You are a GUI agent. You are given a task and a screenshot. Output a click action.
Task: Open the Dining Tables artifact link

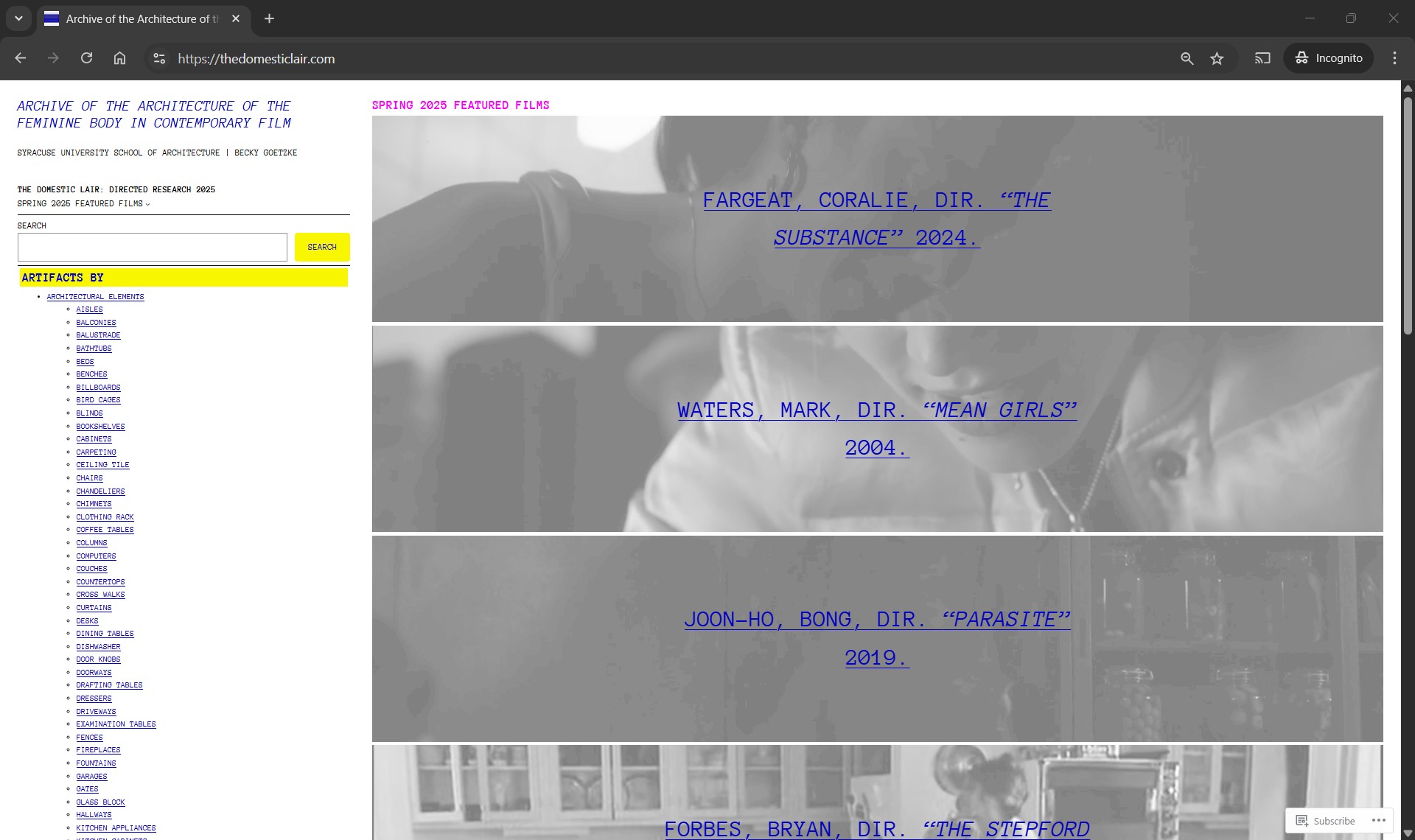point(105,634)
